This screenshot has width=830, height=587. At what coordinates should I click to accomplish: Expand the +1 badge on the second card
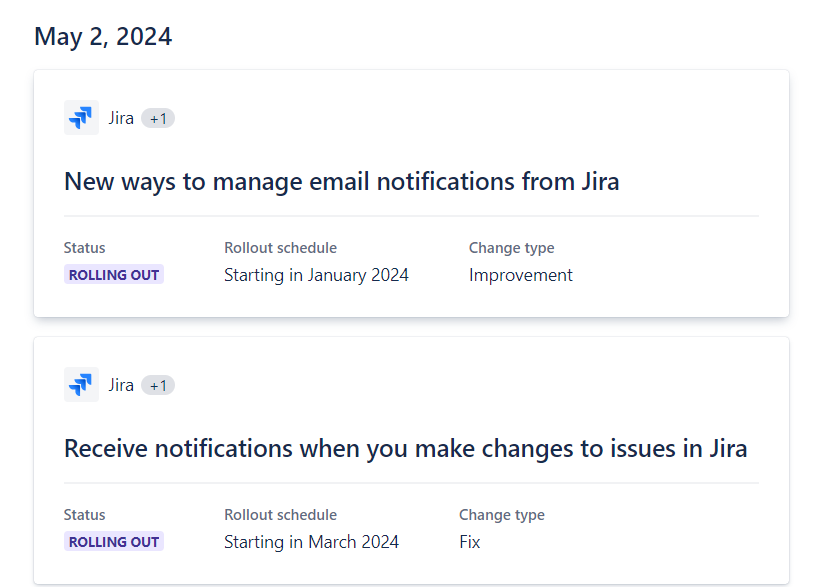tap(158, 384)
